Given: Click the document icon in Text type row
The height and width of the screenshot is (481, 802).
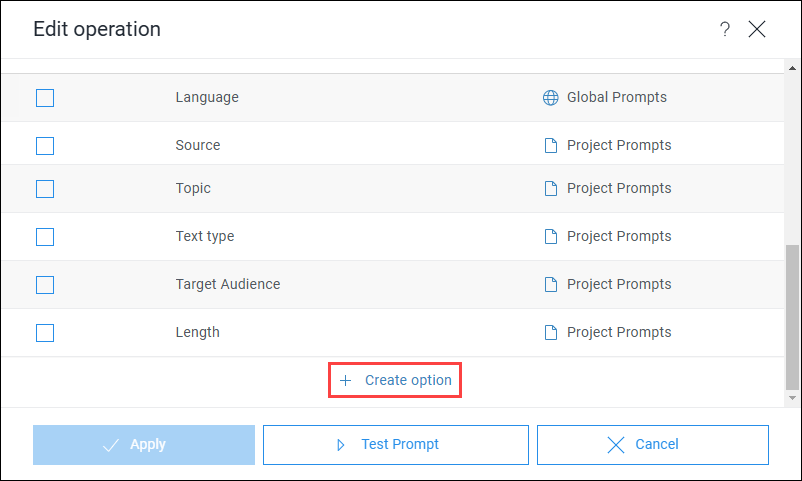Looking at the screenshot, I should pyautogui.click(x=551, y=237).
